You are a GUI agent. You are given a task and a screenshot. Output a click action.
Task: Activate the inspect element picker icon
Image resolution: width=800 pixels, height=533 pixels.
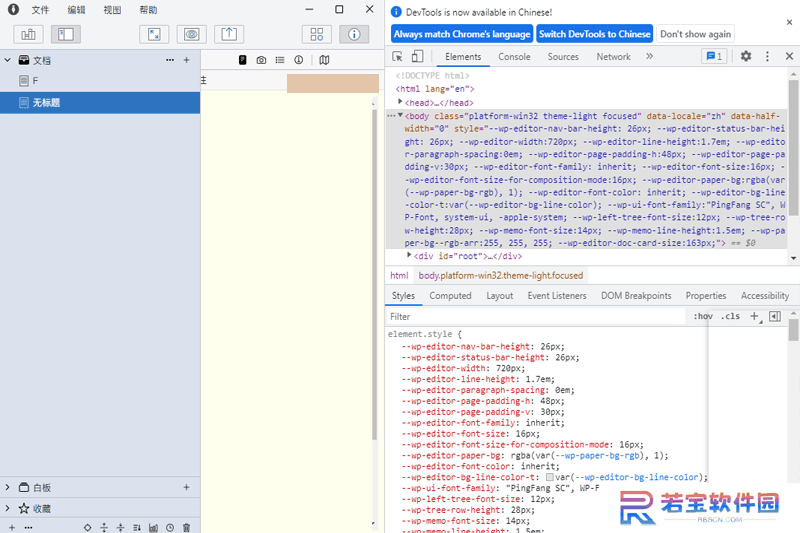tap(397, 57)
